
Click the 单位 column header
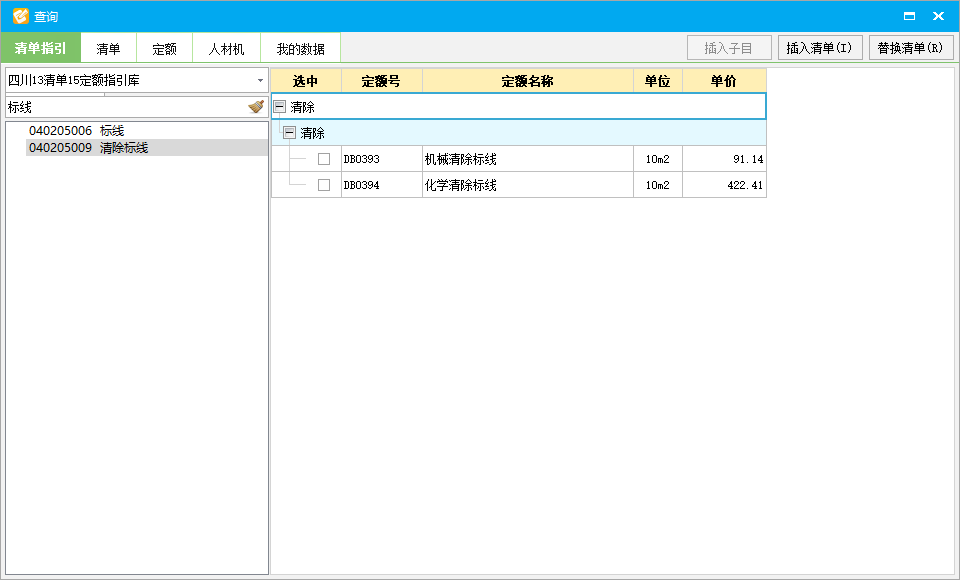tap(658, 81)
